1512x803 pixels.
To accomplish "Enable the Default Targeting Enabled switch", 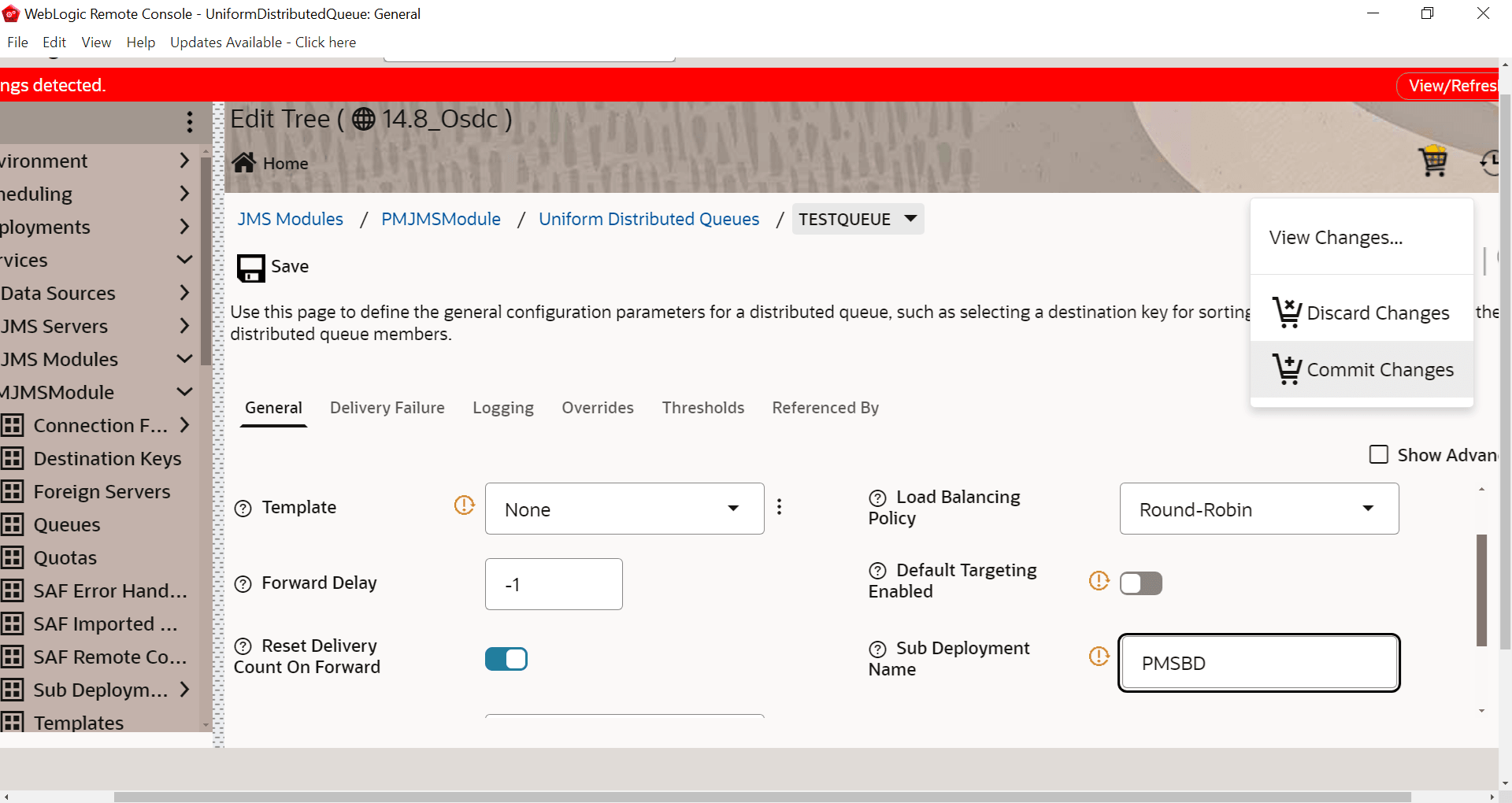I will pos(1141,583).
